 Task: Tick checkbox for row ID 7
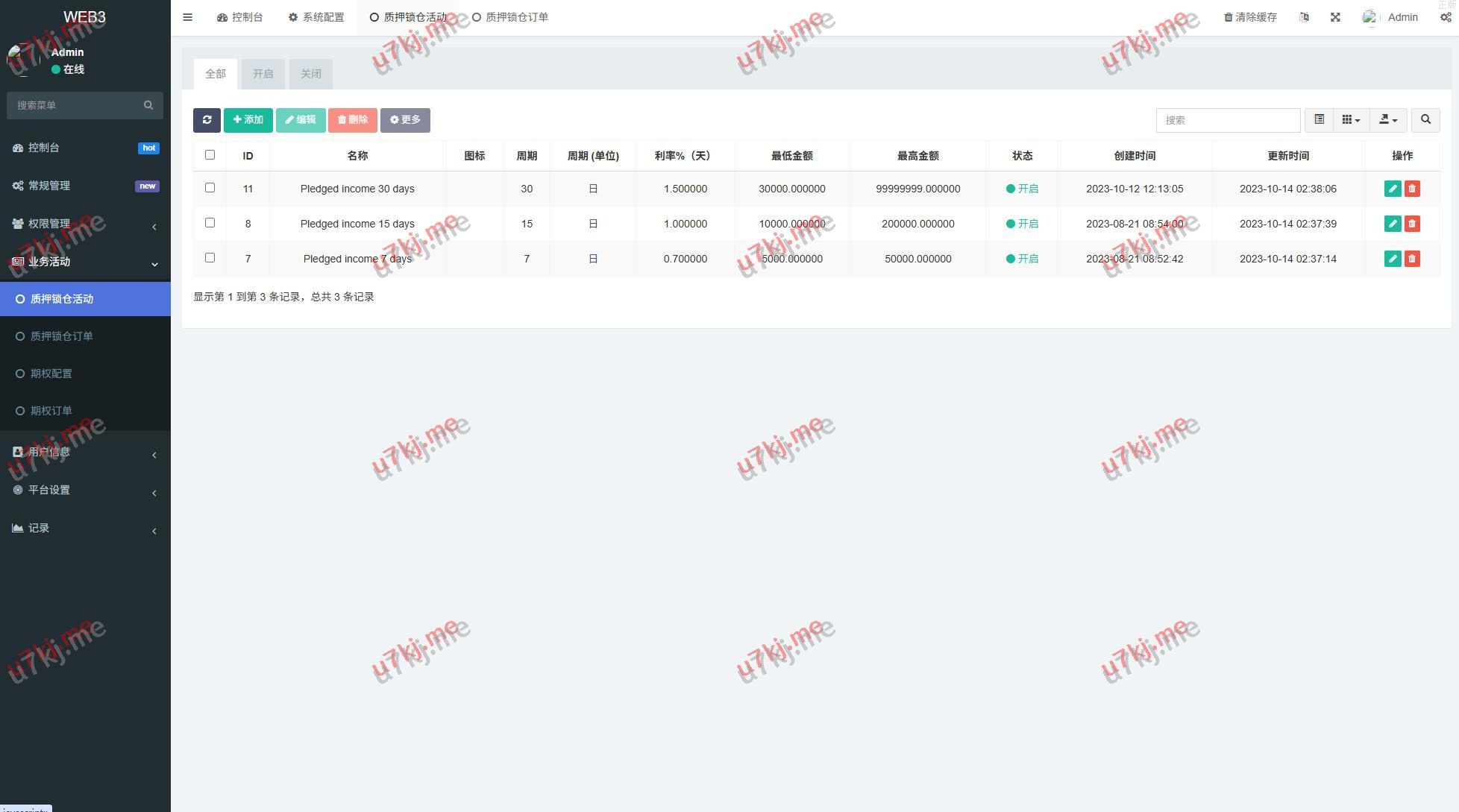(210, 258)
